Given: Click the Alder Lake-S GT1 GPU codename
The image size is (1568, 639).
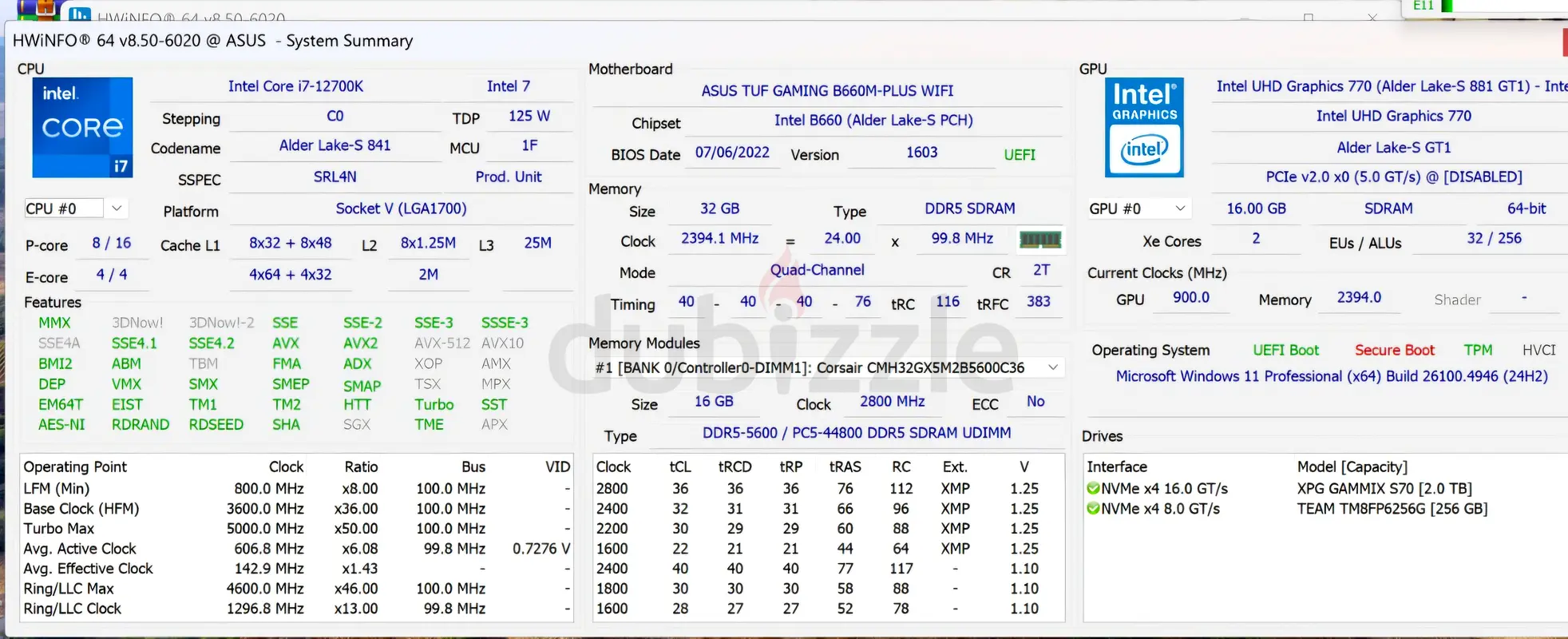Looking at the screenshot, I should [x=1393, y=147].
